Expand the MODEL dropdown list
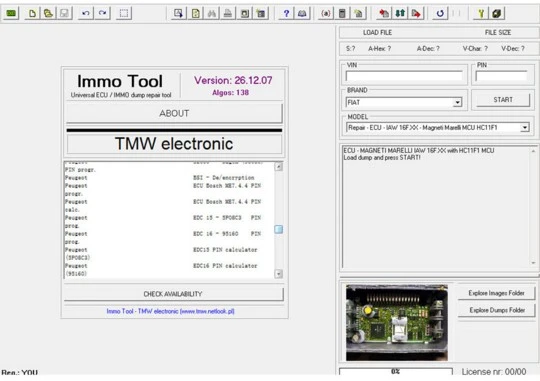 point(525,127)
